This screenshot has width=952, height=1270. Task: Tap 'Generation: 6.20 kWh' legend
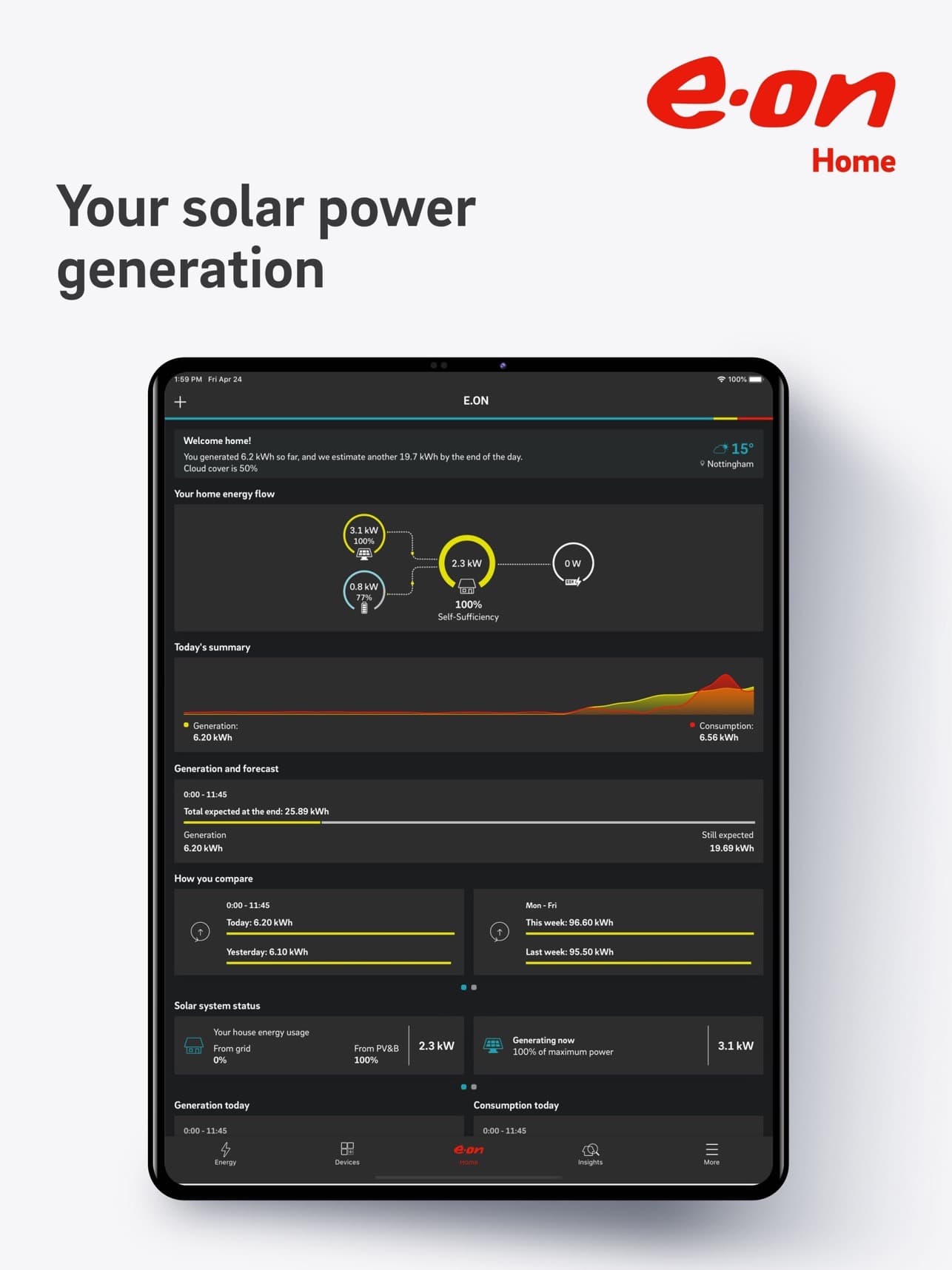pos(211,732)
